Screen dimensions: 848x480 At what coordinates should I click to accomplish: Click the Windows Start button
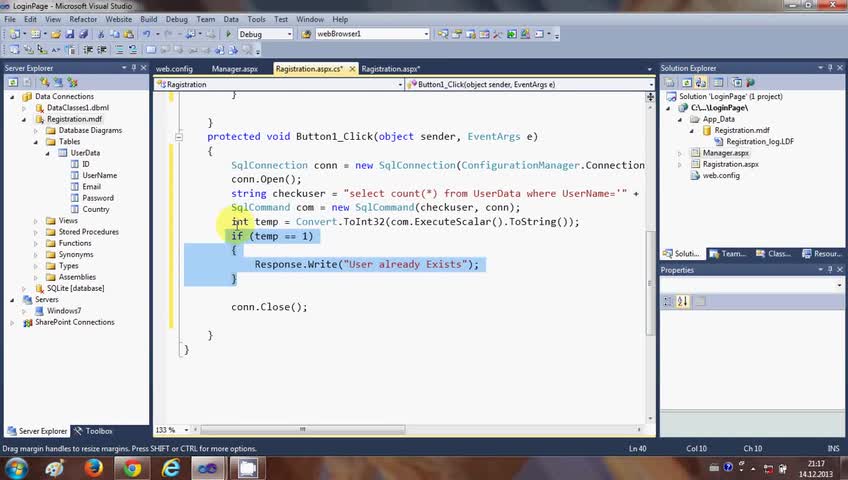pos(16,468)
